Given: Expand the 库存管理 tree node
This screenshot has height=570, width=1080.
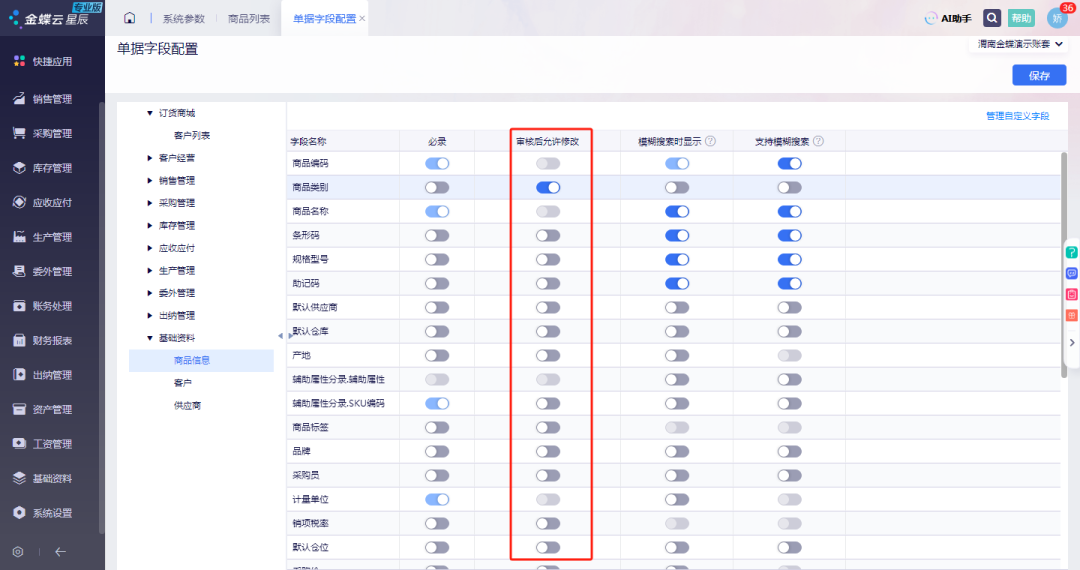Looking at the screenshot, I should [x=149, y=225].
